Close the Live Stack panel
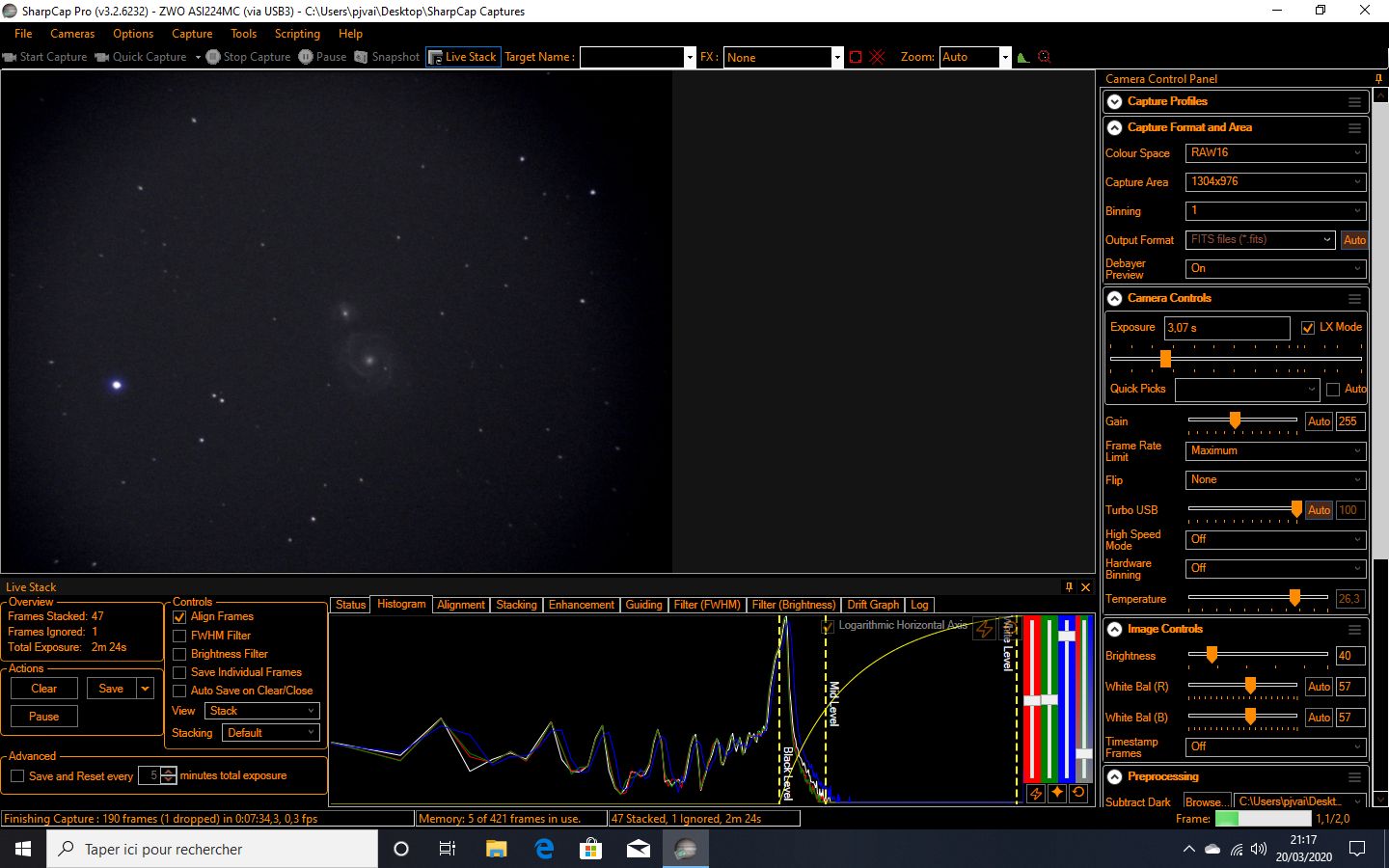The image size is (1389, 868). 1085,586
